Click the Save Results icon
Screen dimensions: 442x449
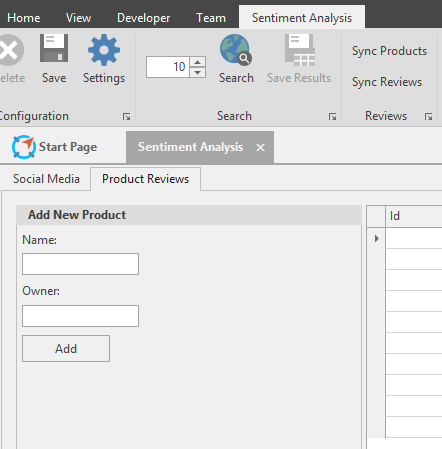[x=300, y=50]
